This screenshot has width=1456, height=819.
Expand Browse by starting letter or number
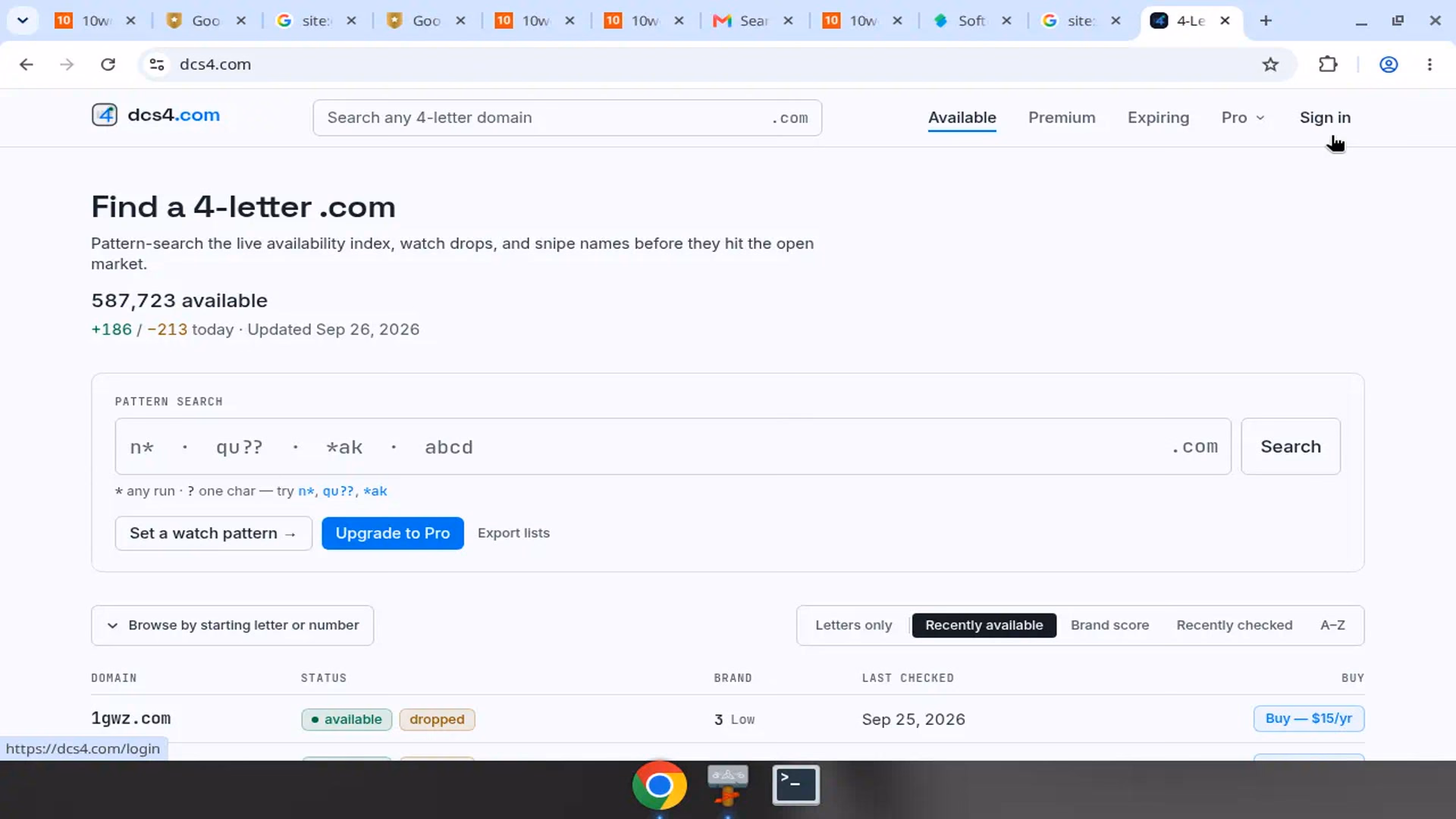click(232, 626)
